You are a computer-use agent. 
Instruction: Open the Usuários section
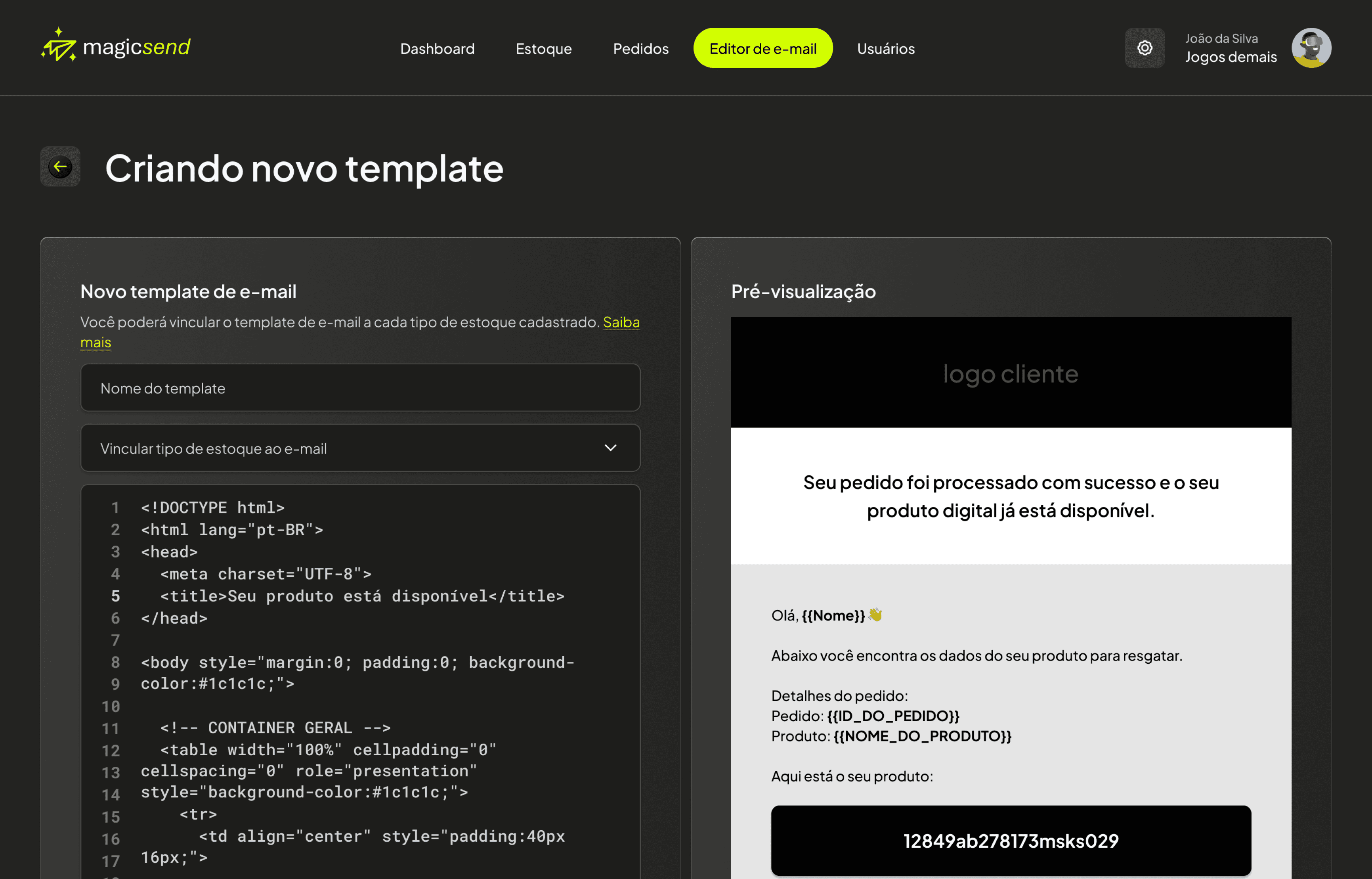coord(885,48)
